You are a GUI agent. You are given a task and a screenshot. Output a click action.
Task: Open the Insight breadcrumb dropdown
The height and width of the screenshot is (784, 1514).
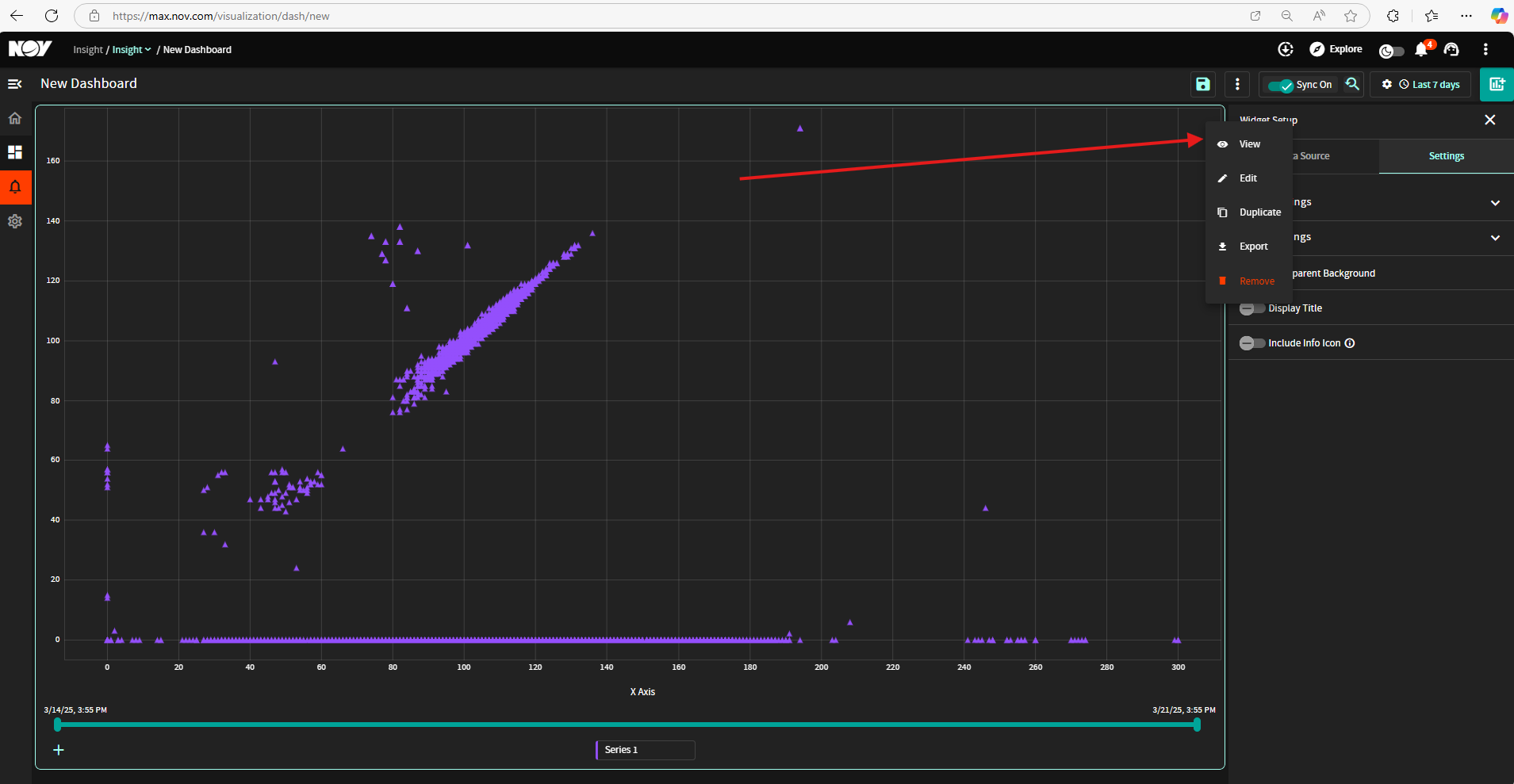(132, 49)
